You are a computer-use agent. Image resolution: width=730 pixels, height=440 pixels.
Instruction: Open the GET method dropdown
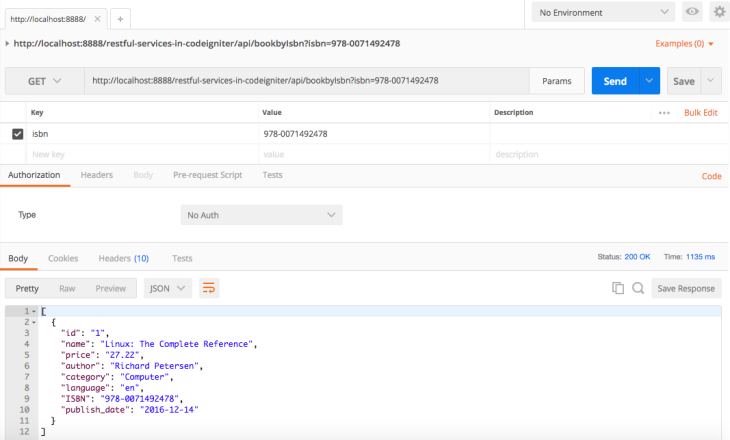43,81
